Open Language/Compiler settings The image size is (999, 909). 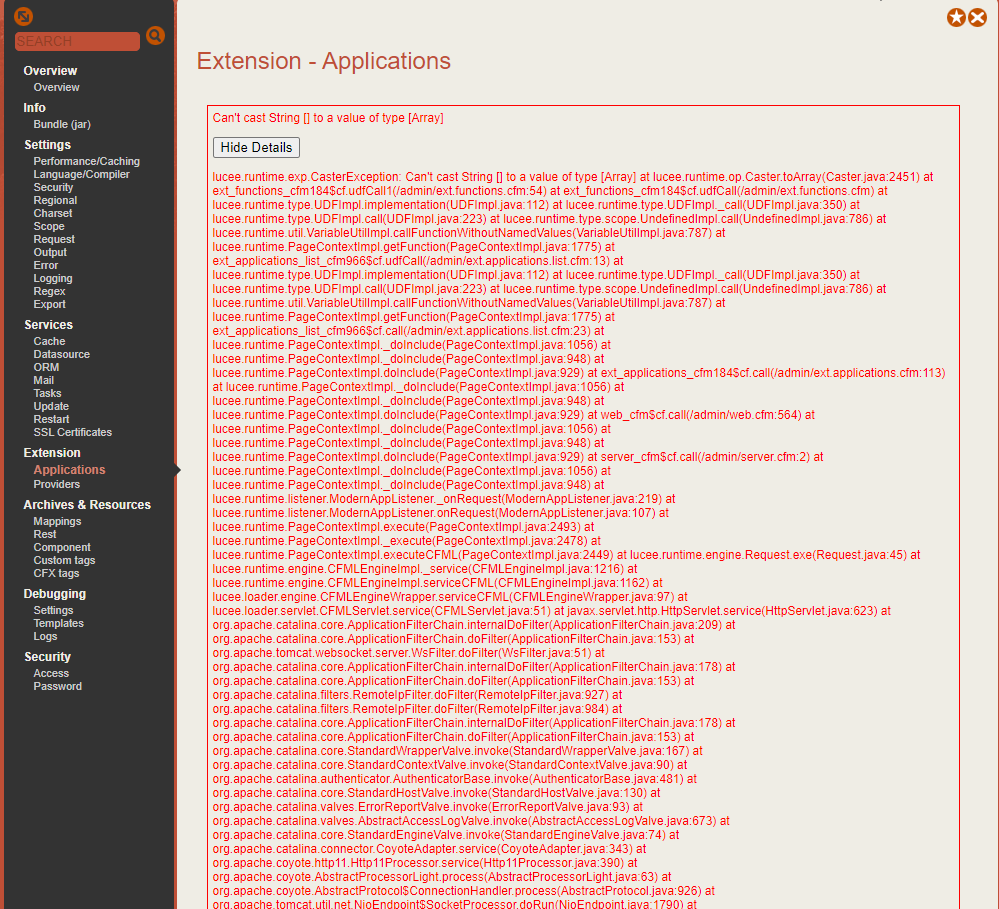pos(82,175)
